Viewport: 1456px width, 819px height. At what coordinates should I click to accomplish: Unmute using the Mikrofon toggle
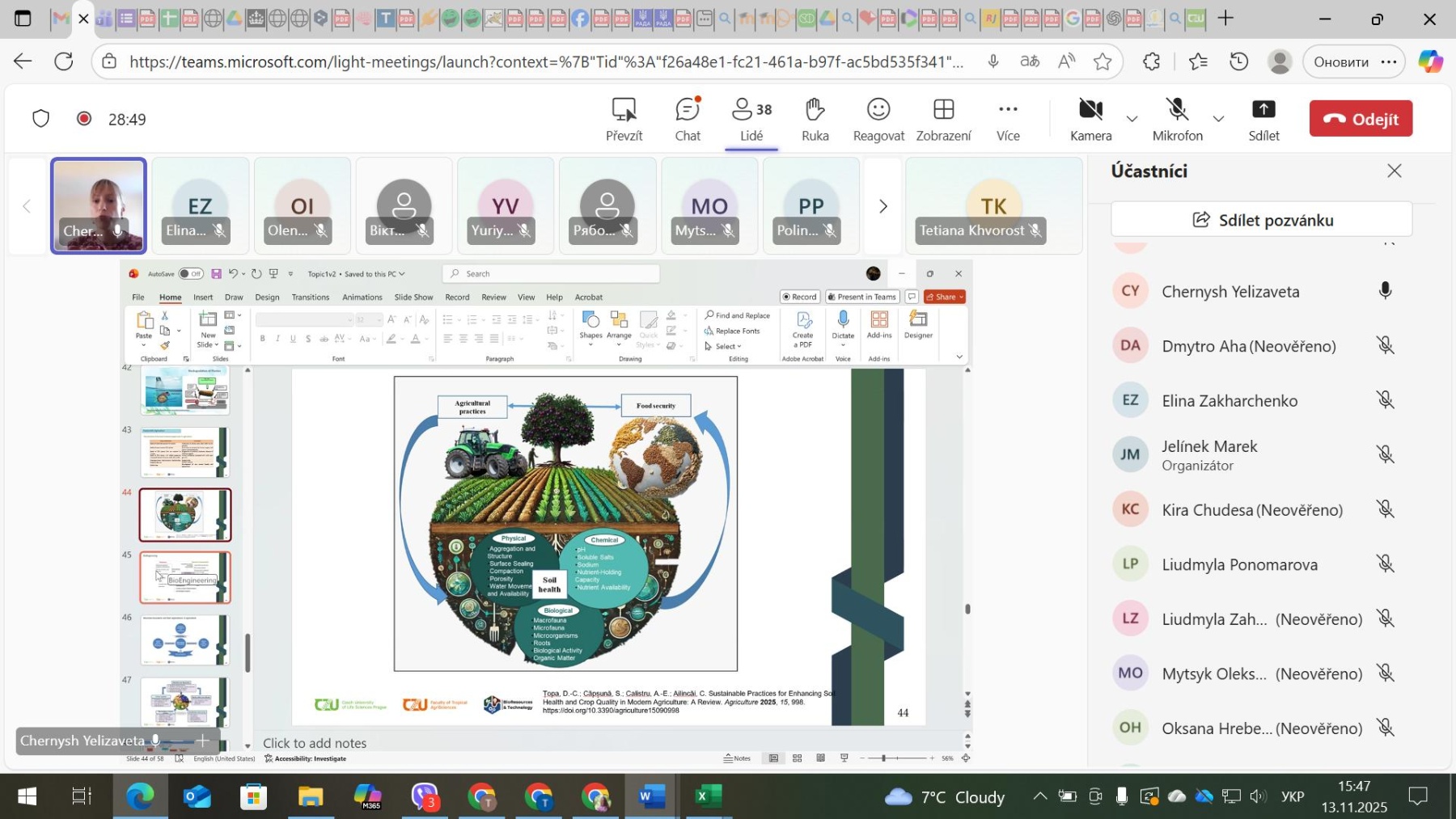1177,118
